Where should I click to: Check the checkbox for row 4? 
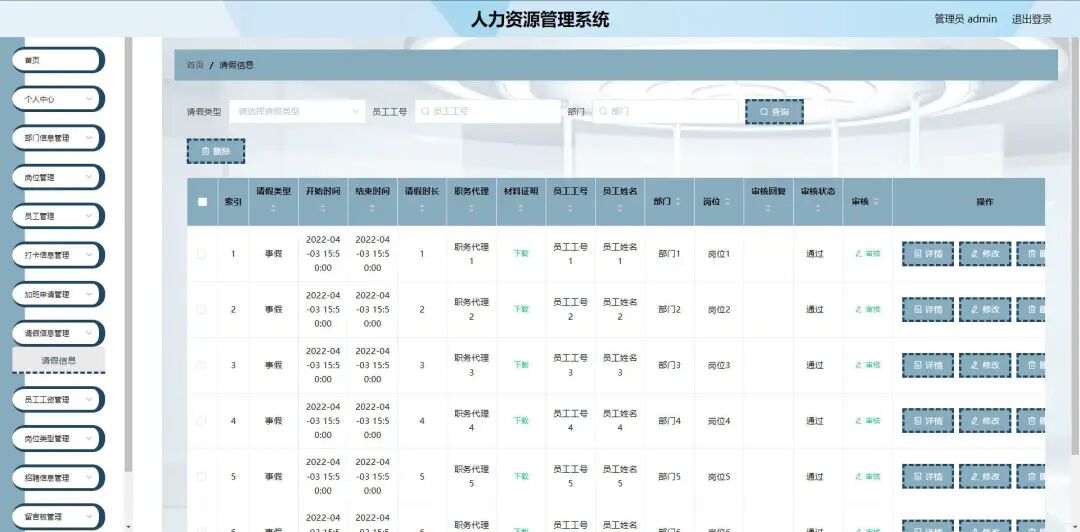(202, 421)
